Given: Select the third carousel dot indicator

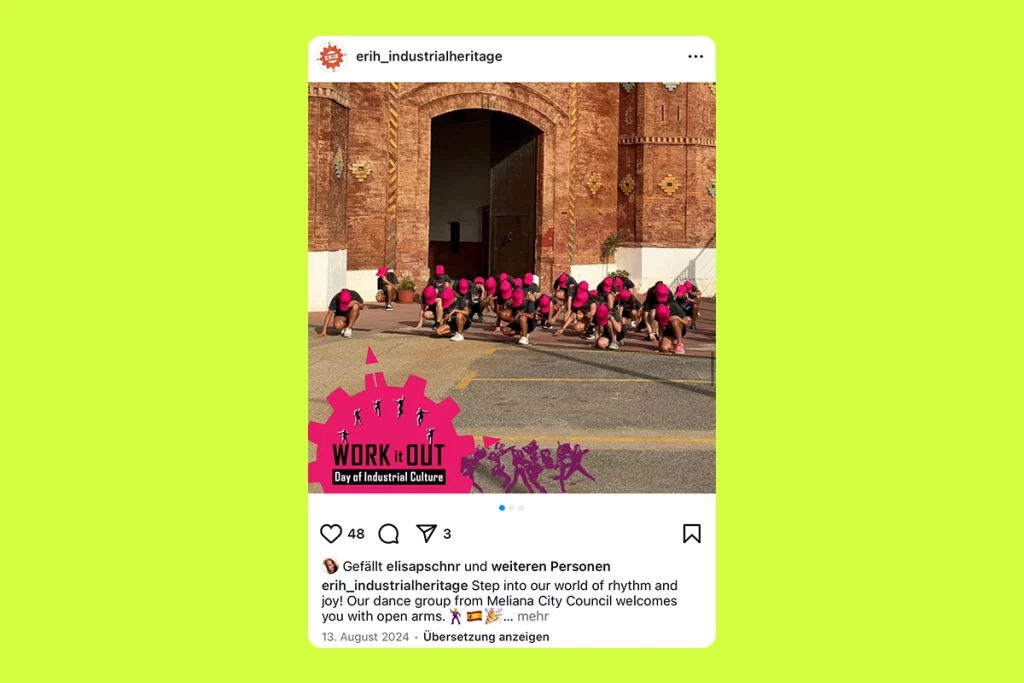Looking at the screenshot, I should (x=521, y=507).
